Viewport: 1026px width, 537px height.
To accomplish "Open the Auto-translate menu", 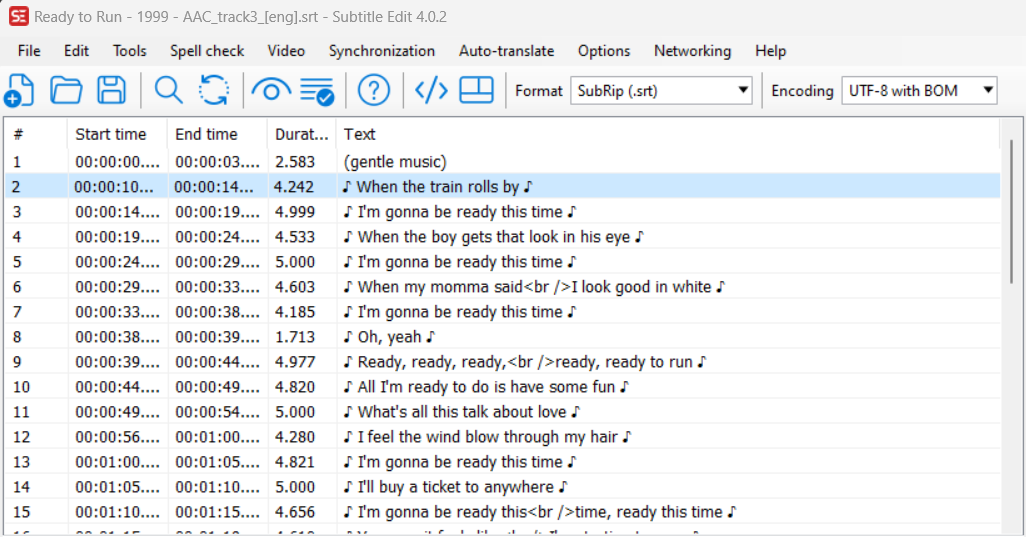I will coord(506,51).
